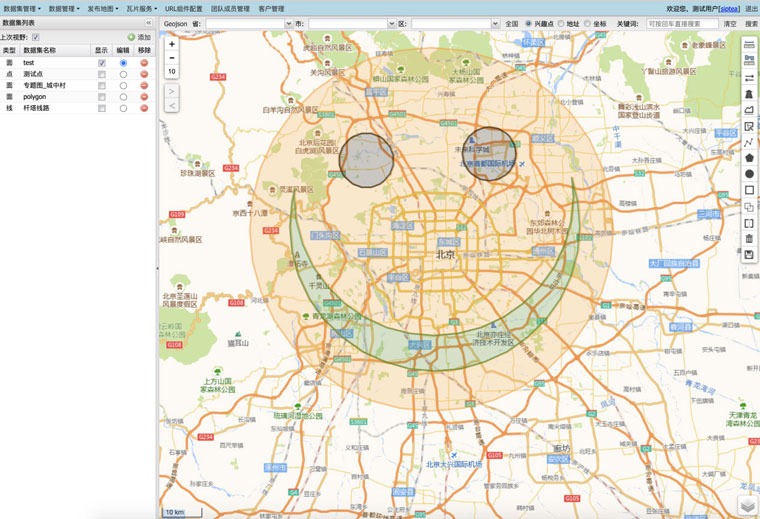Open the 省 province dropdown
This screenshot has height=519, width=760.
click(x=249, y=23)
